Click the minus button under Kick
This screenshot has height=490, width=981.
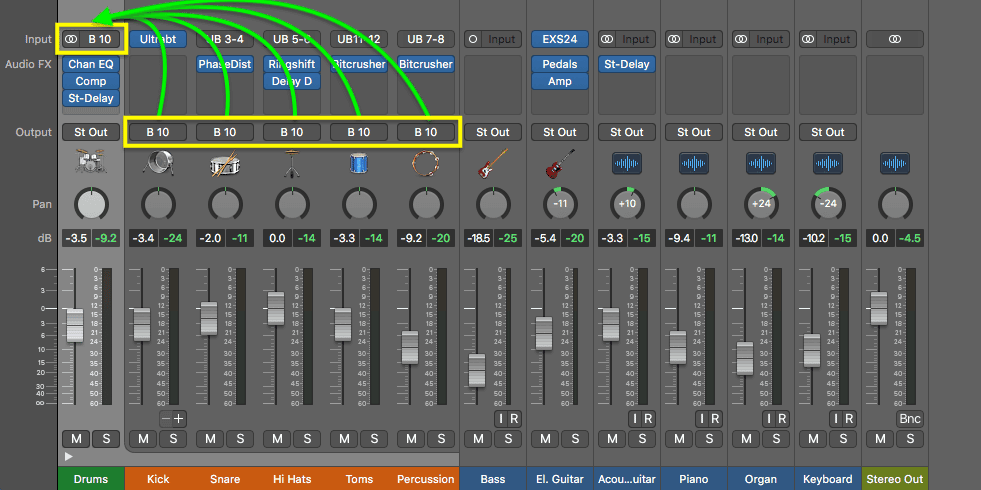(x=165, y=419)
